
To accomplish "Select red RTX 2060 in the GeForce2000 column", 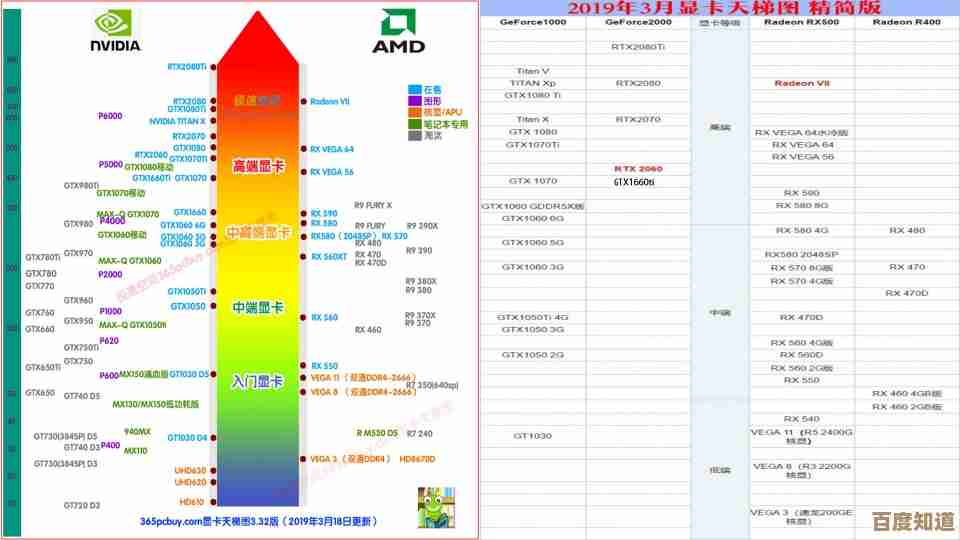I will [x=638, y=169].
